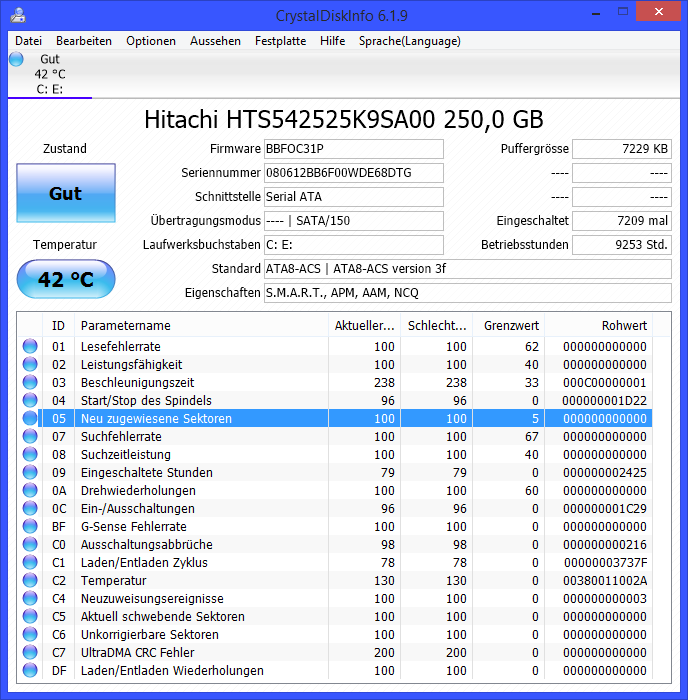Click the ID column header
The image size is (688, 700).
[58, 325]
